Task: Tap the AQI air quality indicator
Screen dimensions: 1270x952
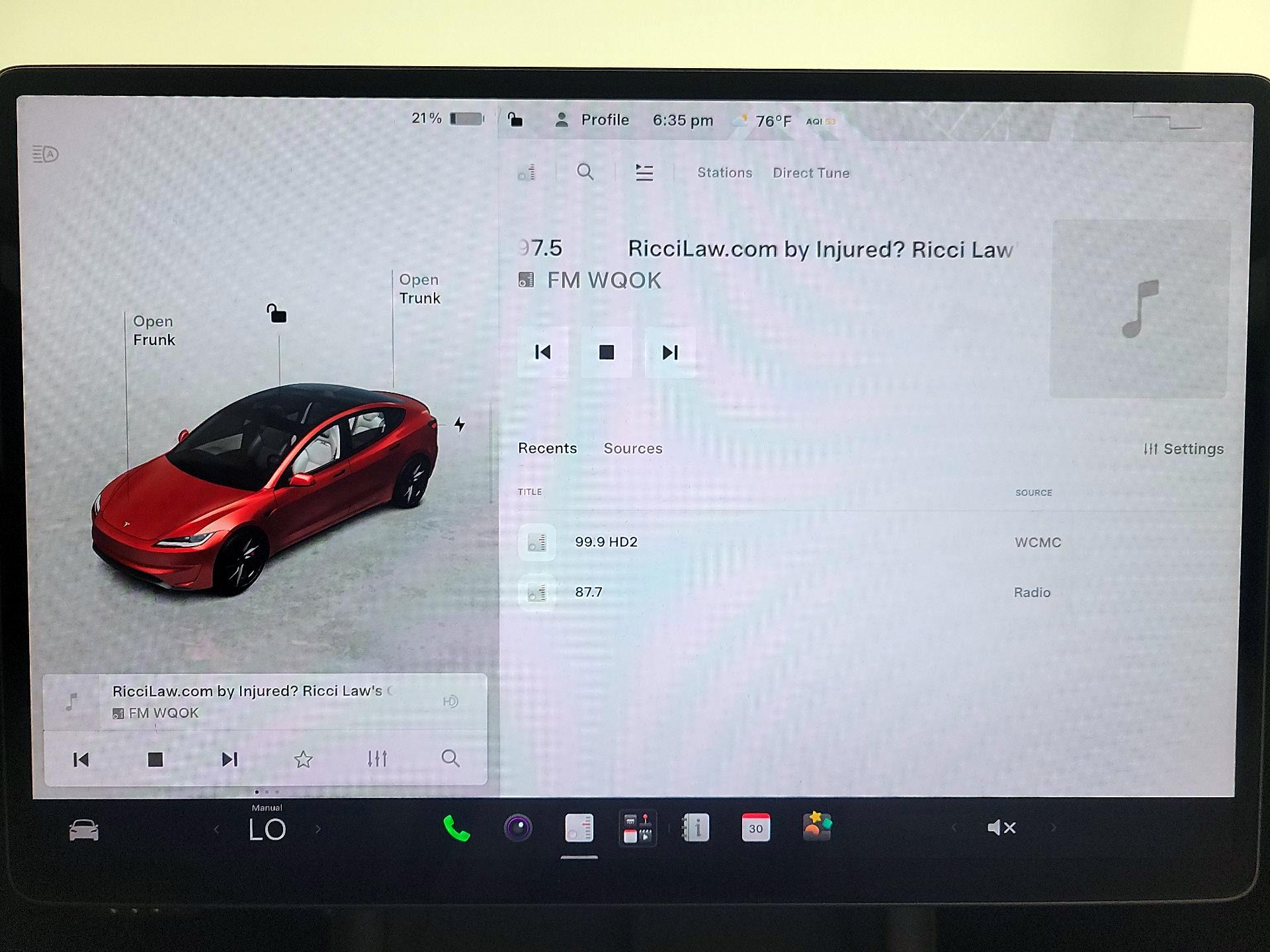Action: [x=821, y=121]
